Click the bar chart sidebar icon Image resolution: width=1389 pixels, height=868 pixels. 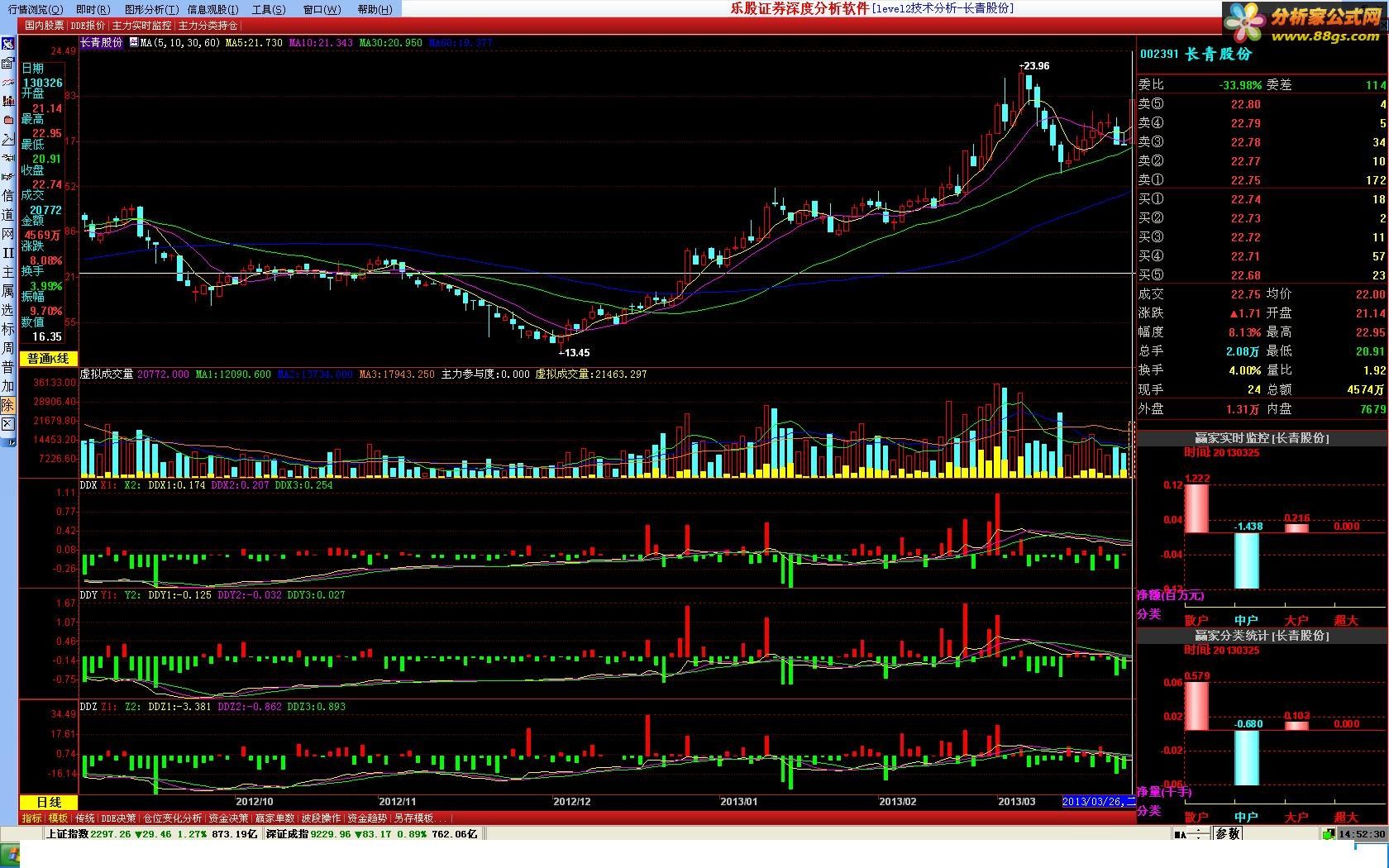7,101
